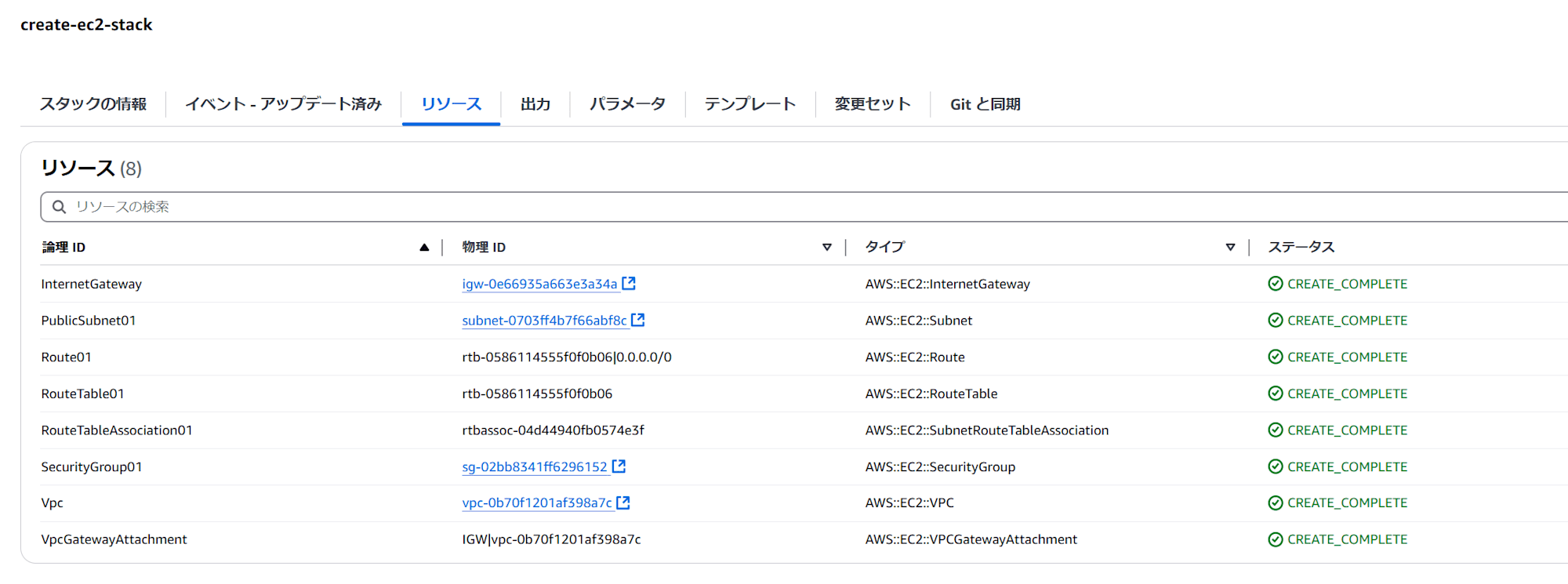Open igw-0e66935a663e3a34a link
The image size is (1568, 584).
[x=539, y=284]
